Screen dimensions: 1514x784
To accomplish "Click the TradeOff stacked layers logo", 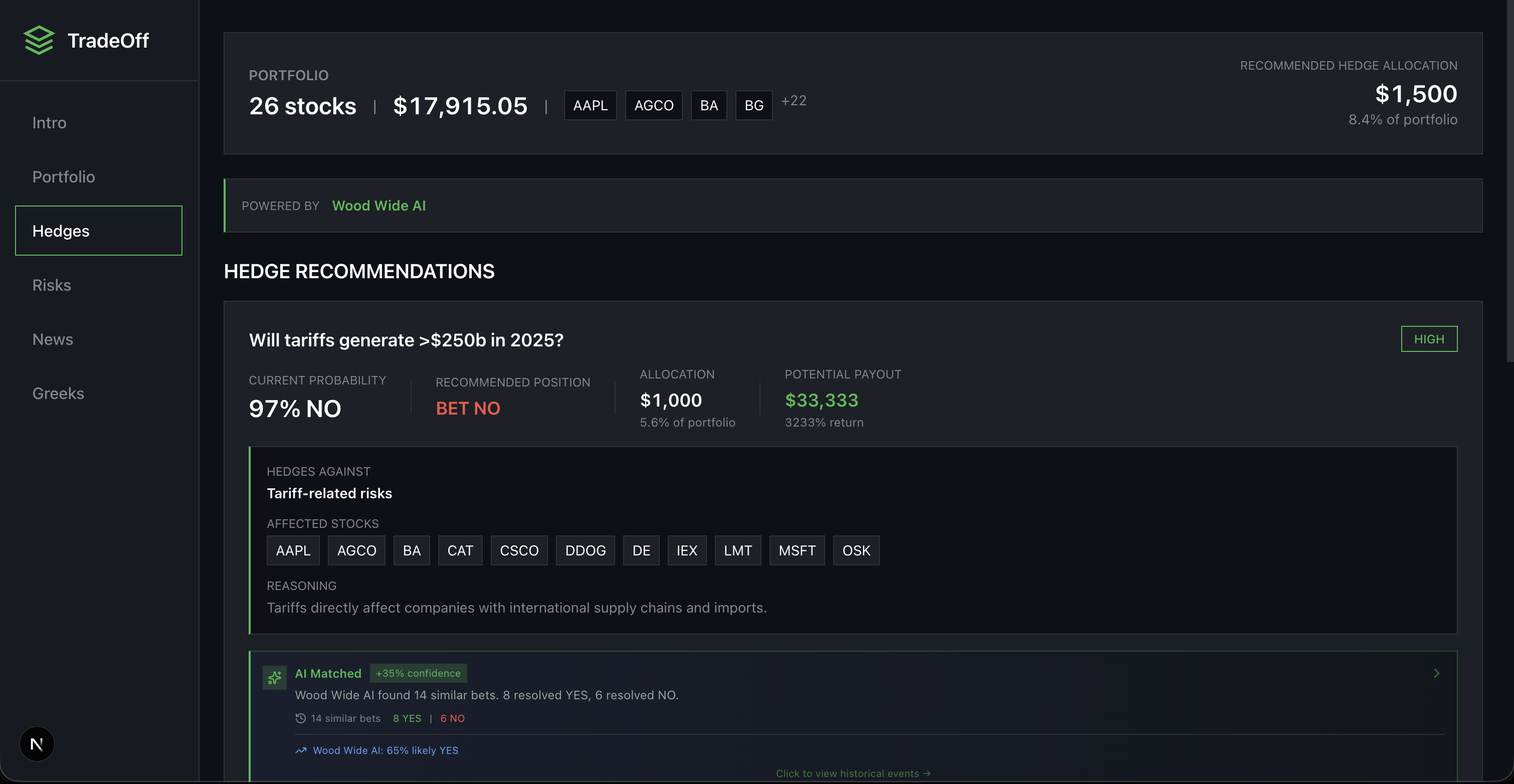I will click(x=39, y=40).
